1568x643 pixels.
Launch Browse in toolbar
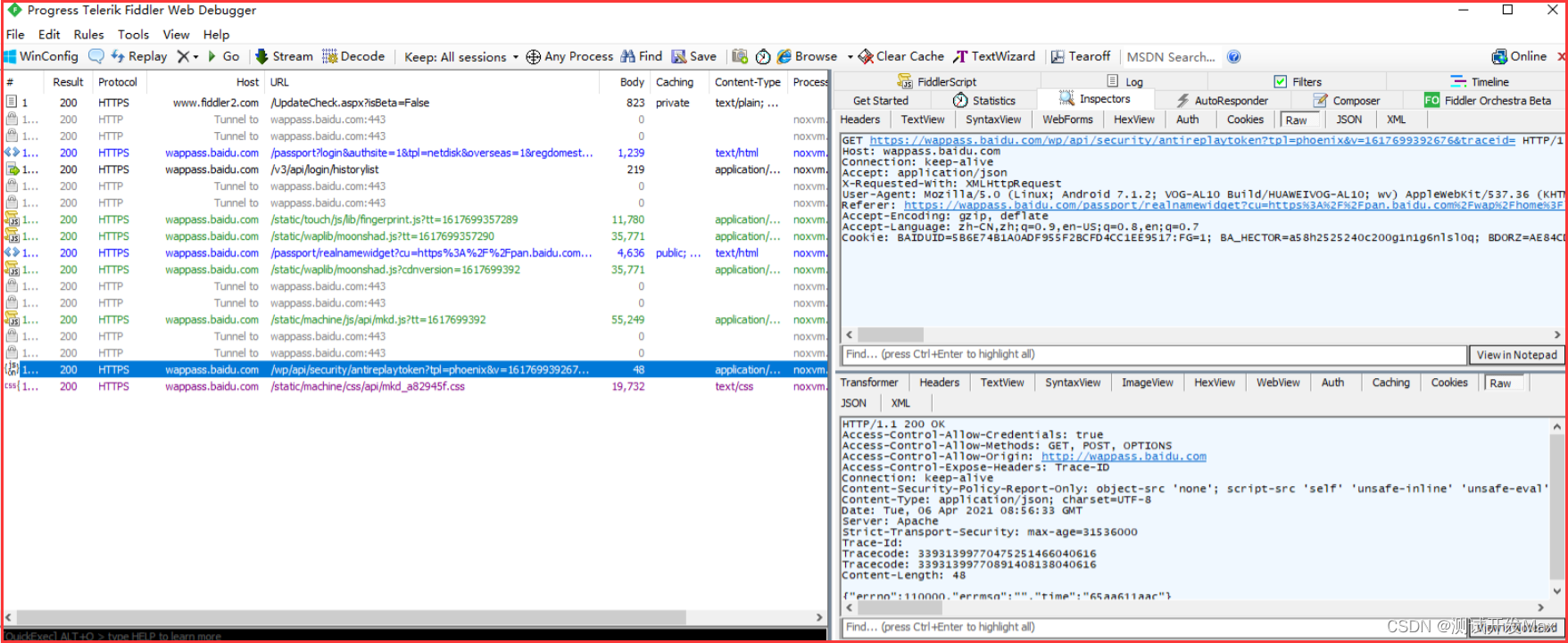(807, 56)
